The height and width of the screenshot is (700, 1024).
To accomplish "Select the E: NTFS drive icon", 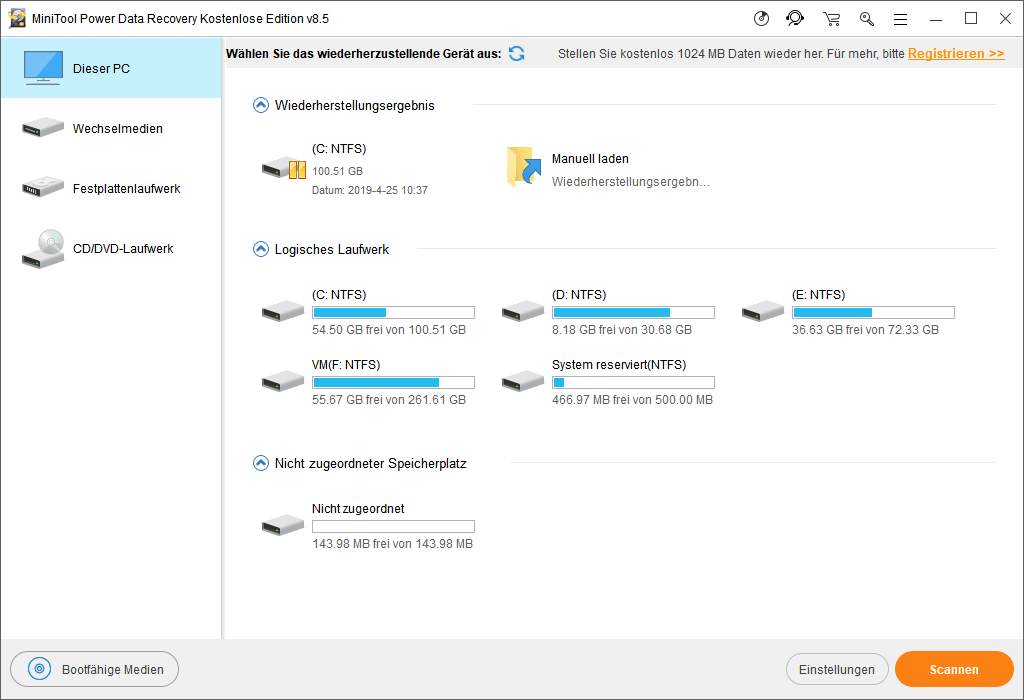I will pos(763,311).
